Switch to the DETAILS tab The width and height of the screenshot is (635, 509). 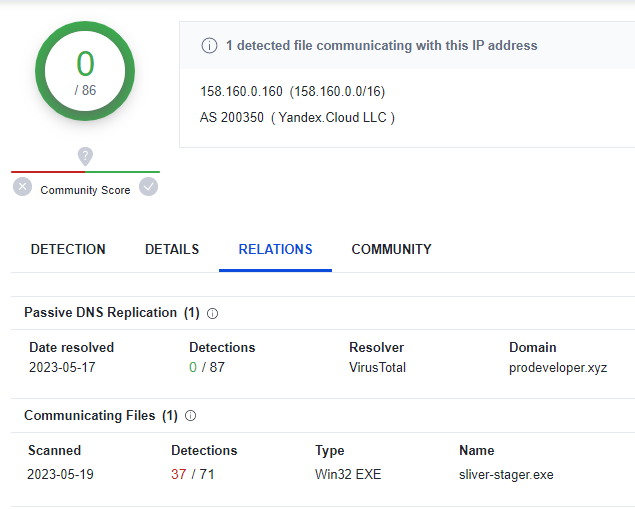172,249
